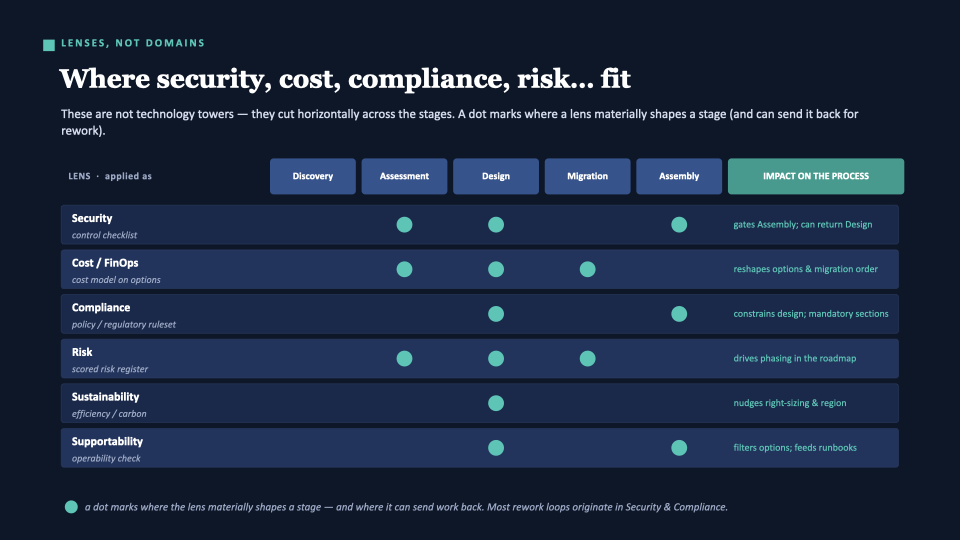Click the 'control checklist' subtitle
The width and height of the screenshot is (960, 540).
tap(104, 235)
